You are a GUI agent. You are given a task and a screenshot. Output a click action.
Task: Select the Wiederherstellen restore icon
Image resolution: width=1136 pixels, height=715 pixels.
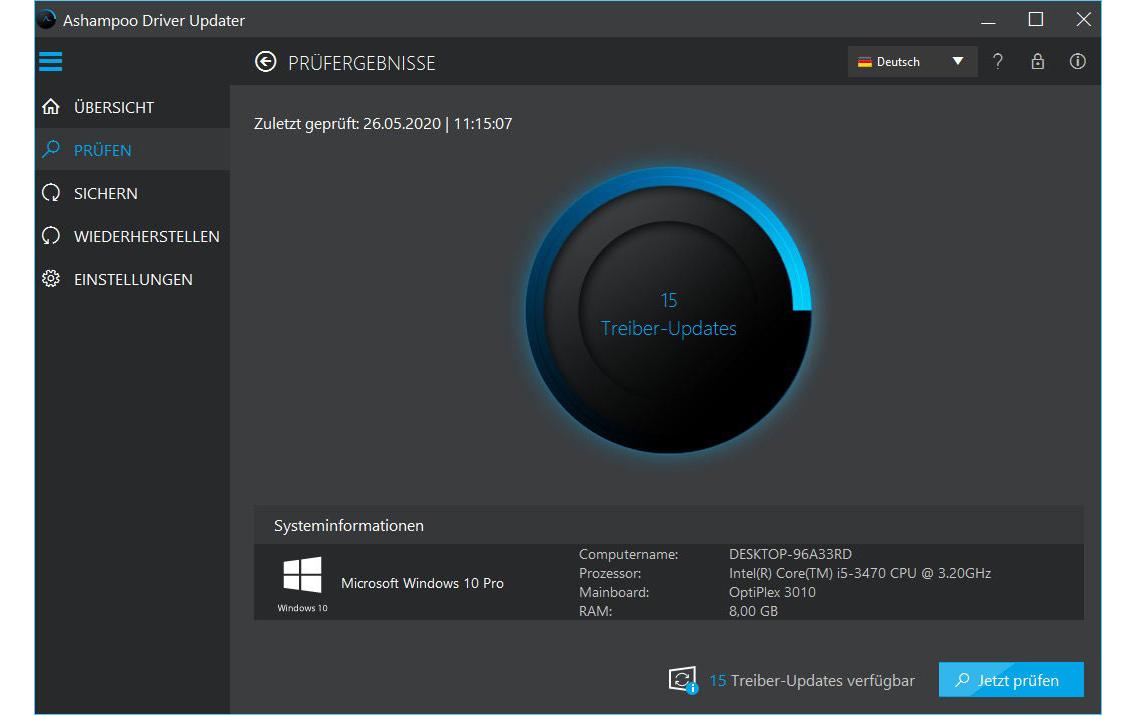coord(51,236)
